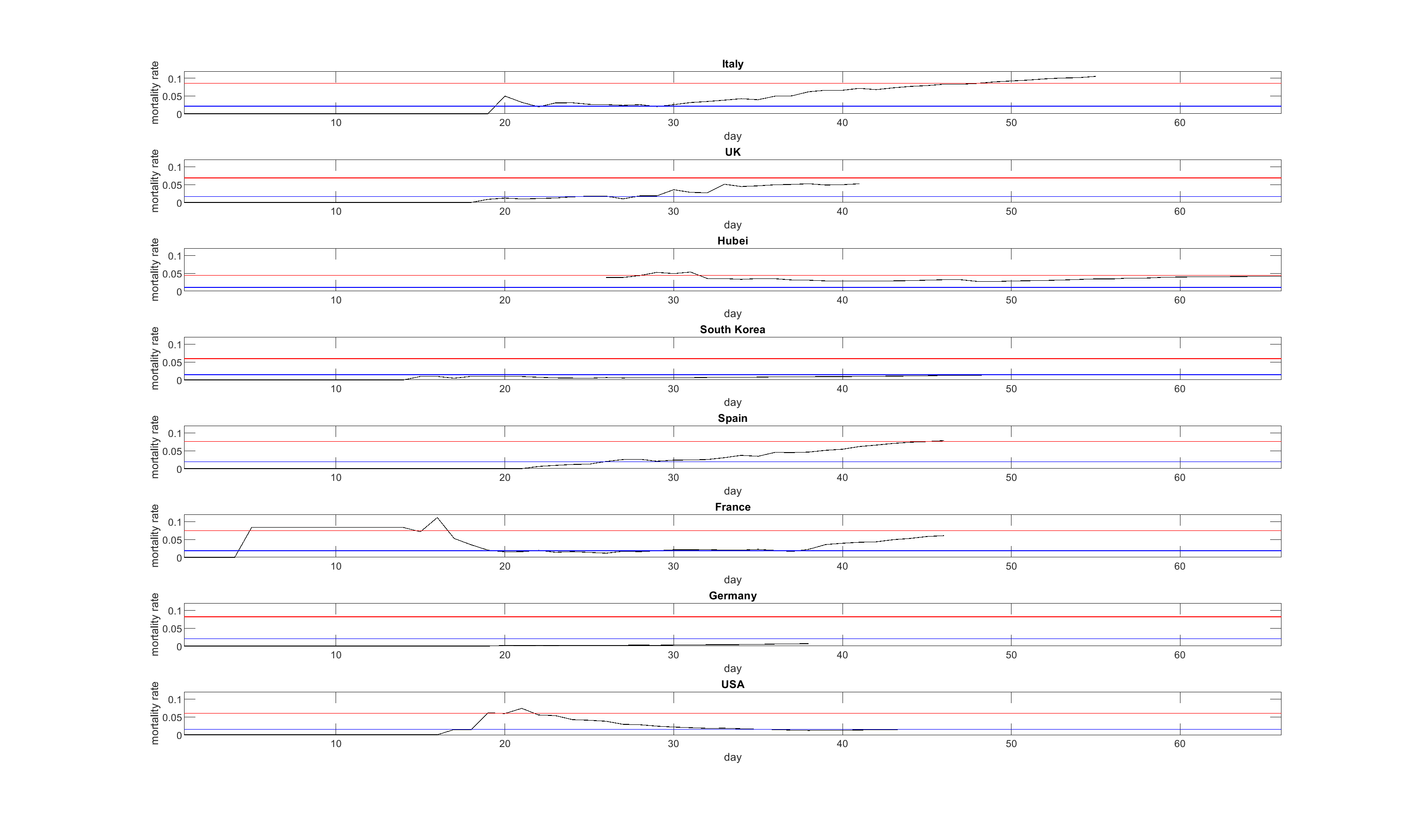Click the 0.05 y-tick label of France plot

[172, 540]
